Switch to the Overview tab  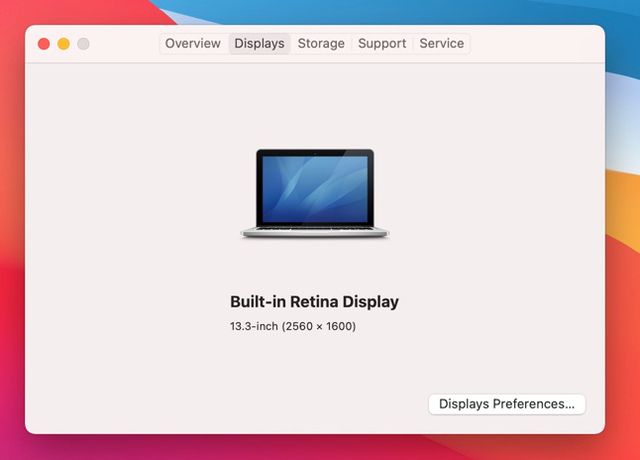[193, 43]
